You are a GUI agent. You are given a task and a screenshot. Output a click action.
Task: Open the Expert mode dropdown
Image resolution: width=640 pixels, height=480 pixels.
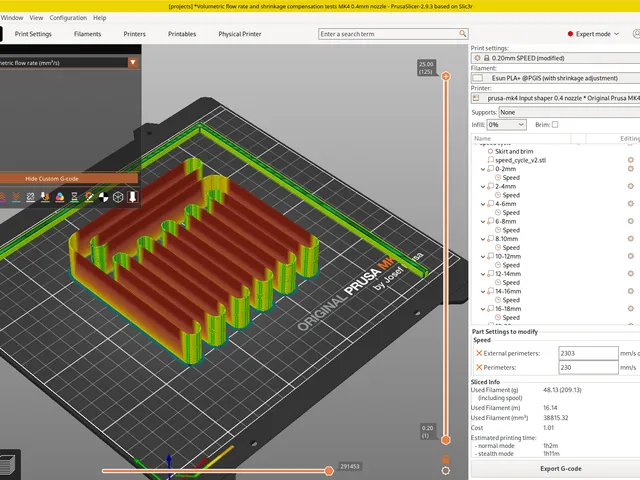[593, 34]
